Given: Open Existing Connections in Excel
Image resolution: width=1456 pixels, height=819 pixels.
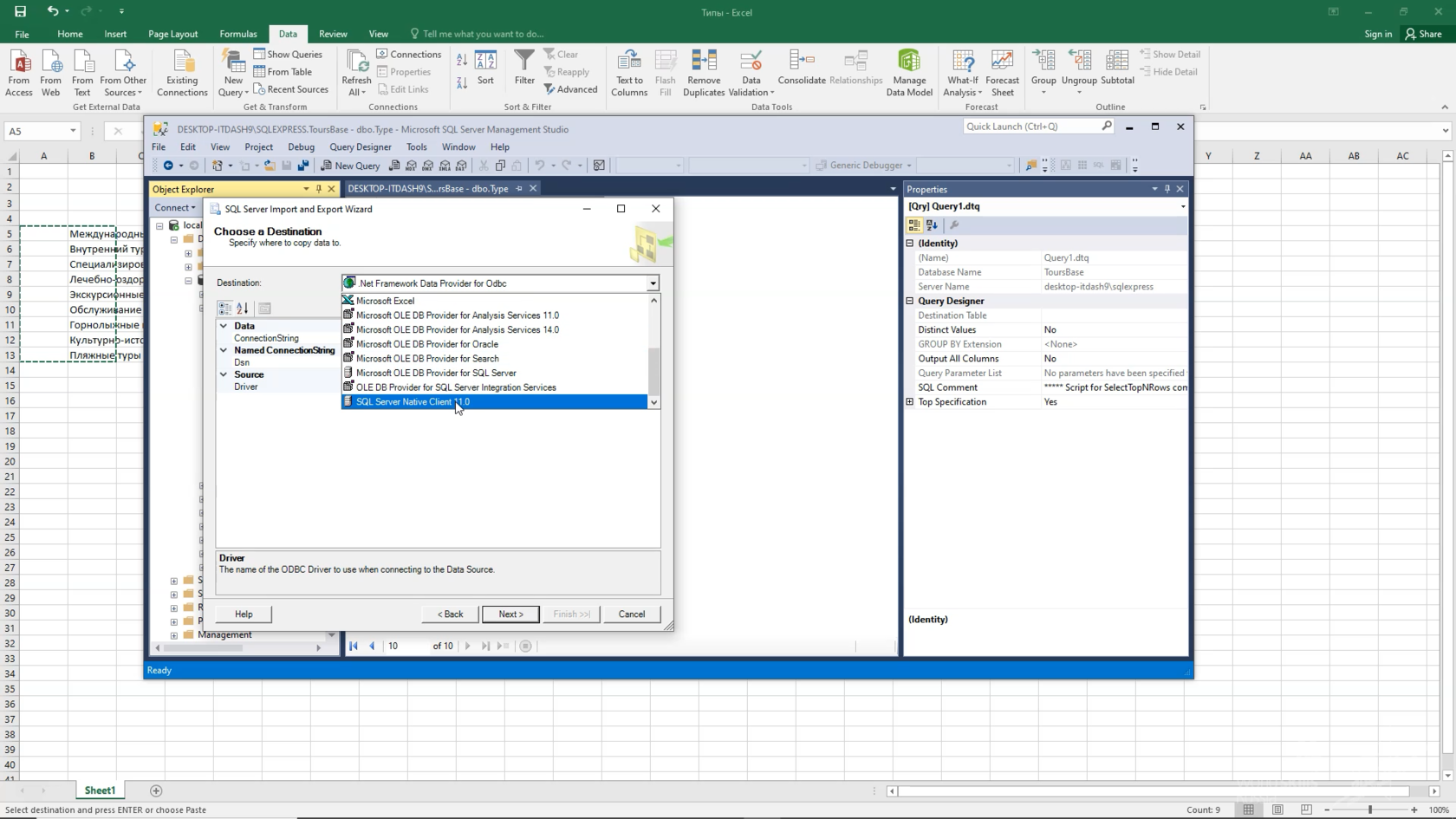Looking at the screenshot, I should 182,73.
